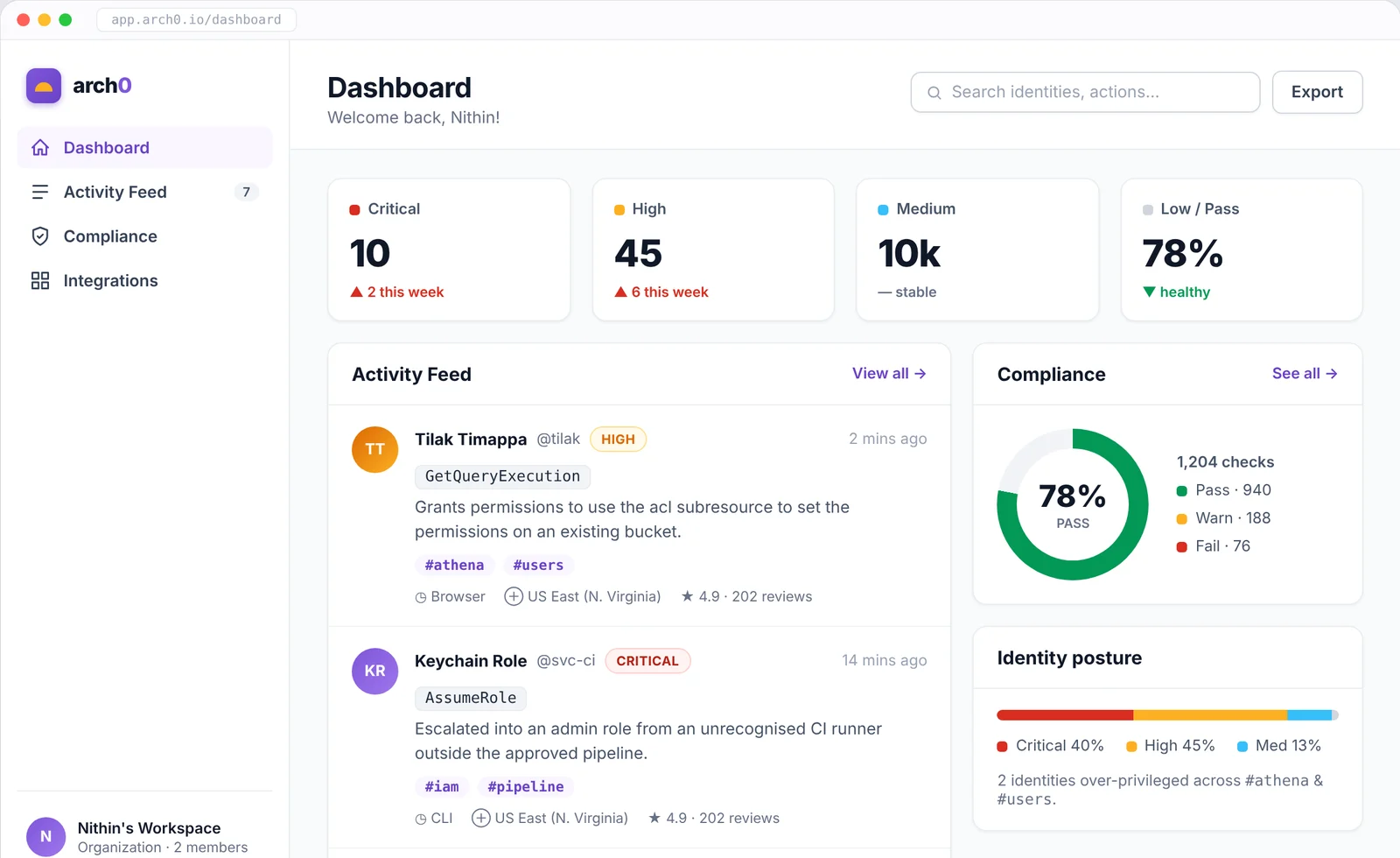Open the Critical stat card

[x=449, y=250]
